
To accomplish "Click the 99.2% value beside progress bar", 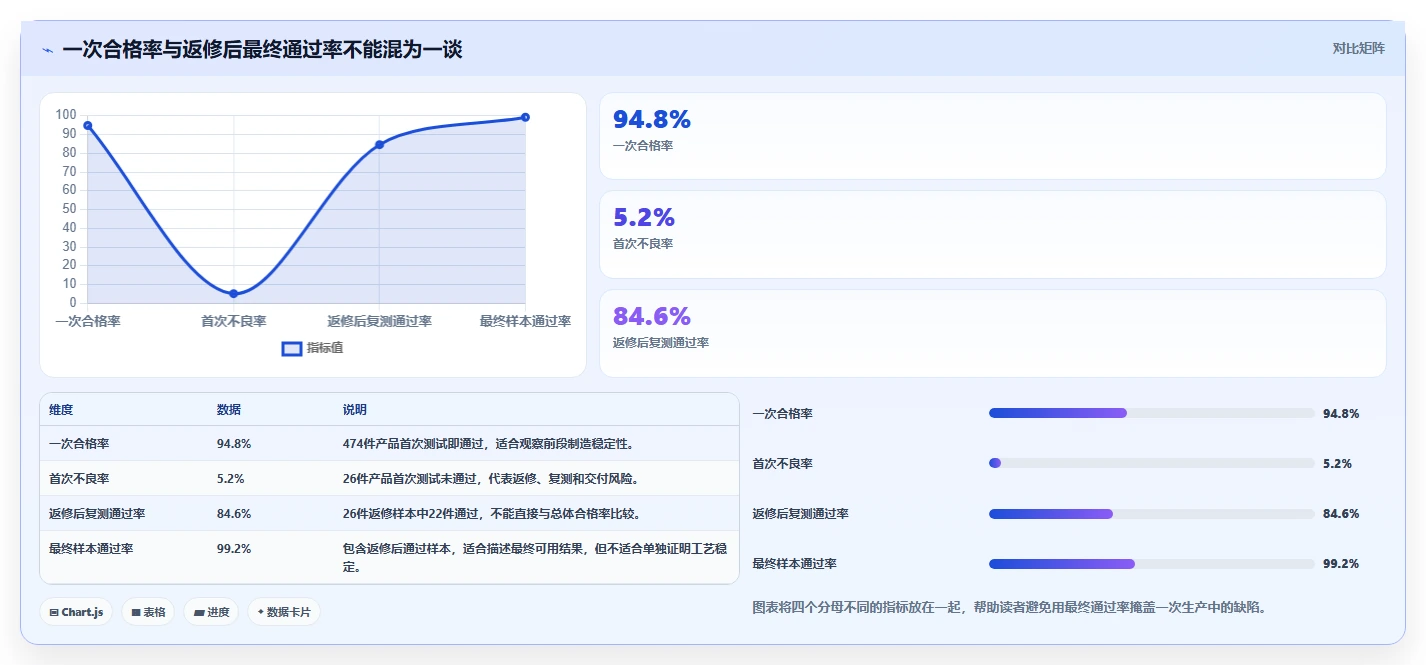I will (1340, 563).
